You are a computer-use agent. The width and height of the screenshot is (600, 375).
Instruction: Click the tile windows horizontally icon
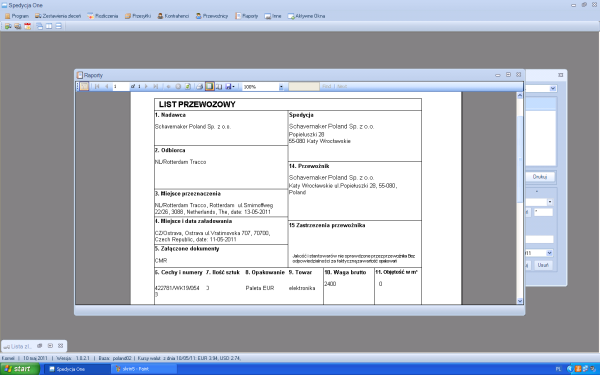[x=59, y=26]
